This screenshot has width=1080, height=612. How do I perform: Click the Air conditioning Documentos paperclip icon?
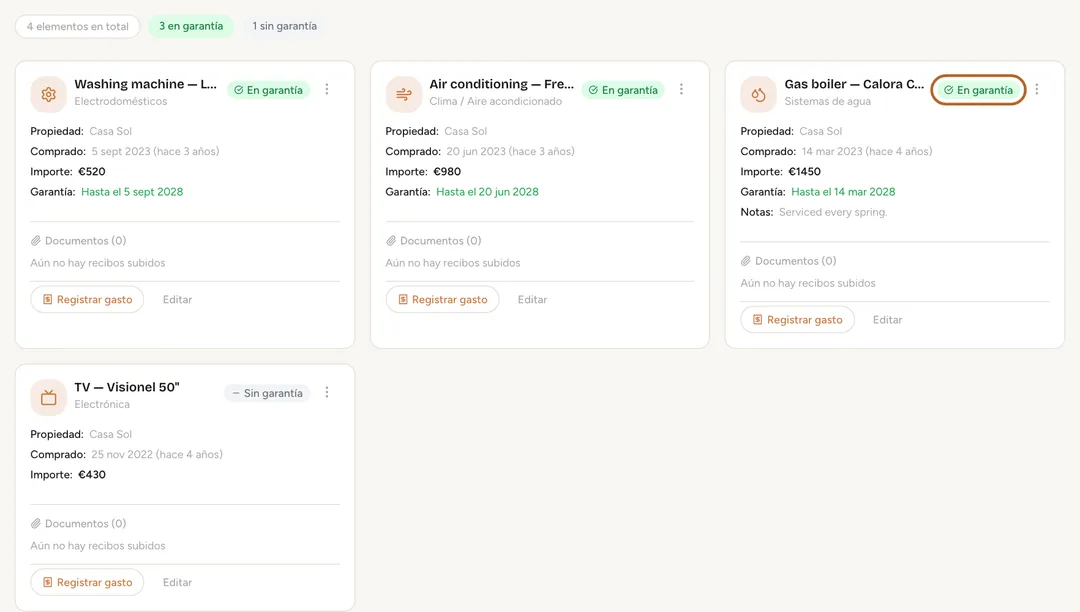click(x=391, y=241)
